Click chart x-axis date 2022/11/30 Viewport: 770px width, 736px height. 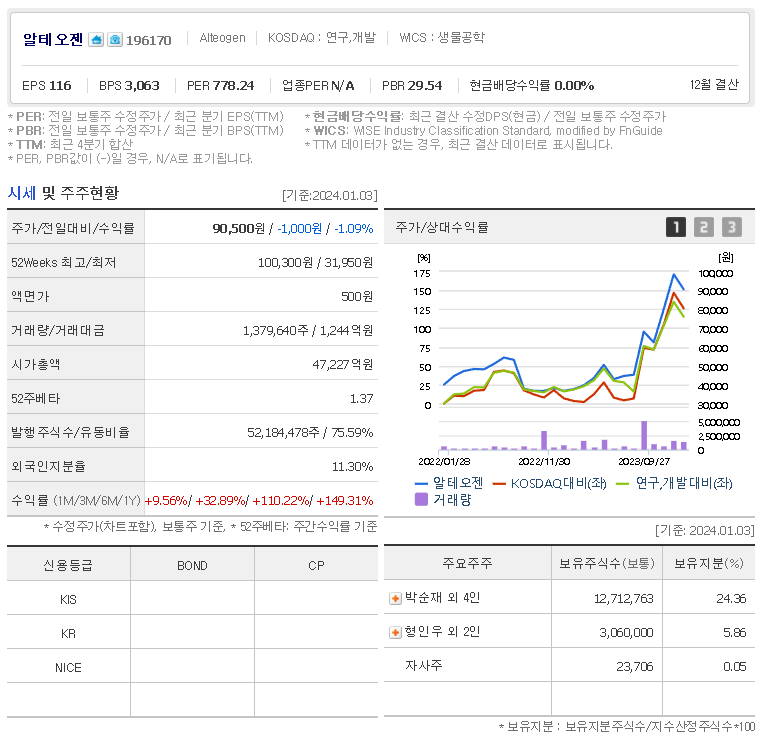click(544, 462)
